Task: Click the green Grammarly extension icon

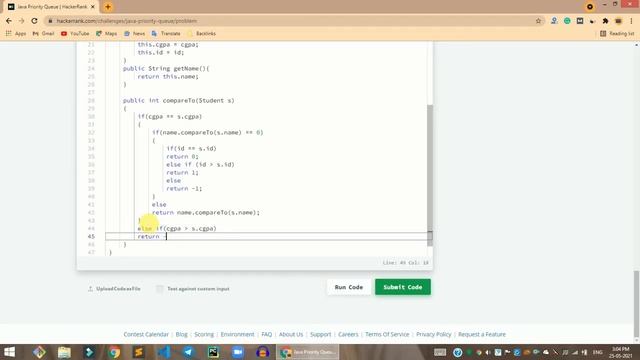Action: point(567,21)
